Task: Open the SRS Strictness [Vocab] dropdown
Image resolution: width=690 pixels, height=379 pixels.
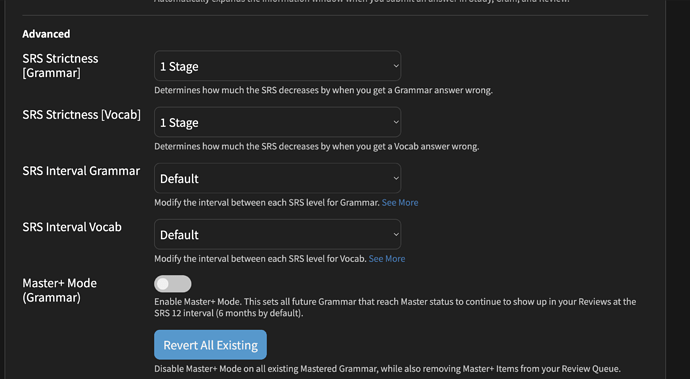Action: pos(277,122)
